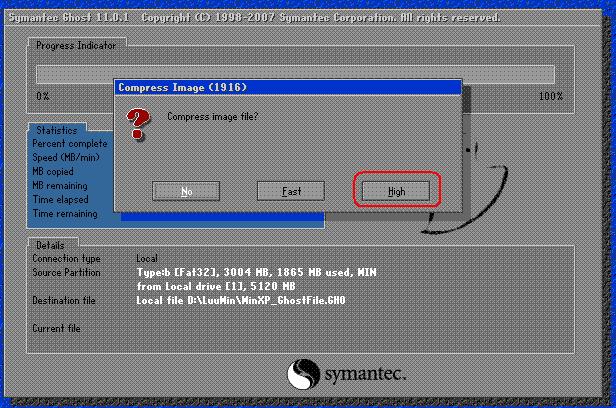Click the 'Statistics' panel heading
Screen dimensions: 616x408
pos(57,130)
